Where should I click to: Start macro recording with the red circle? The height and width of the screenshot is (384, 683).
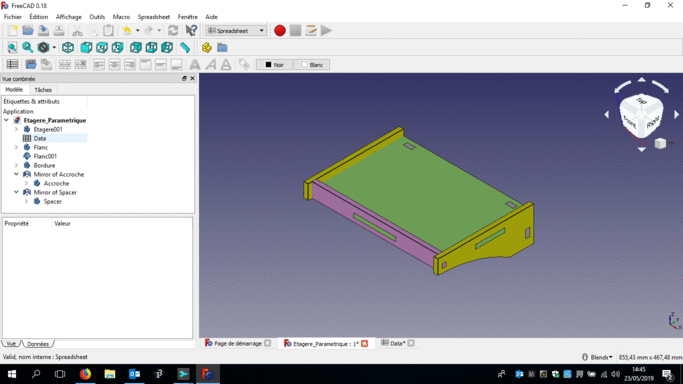(x=280, y=30)
